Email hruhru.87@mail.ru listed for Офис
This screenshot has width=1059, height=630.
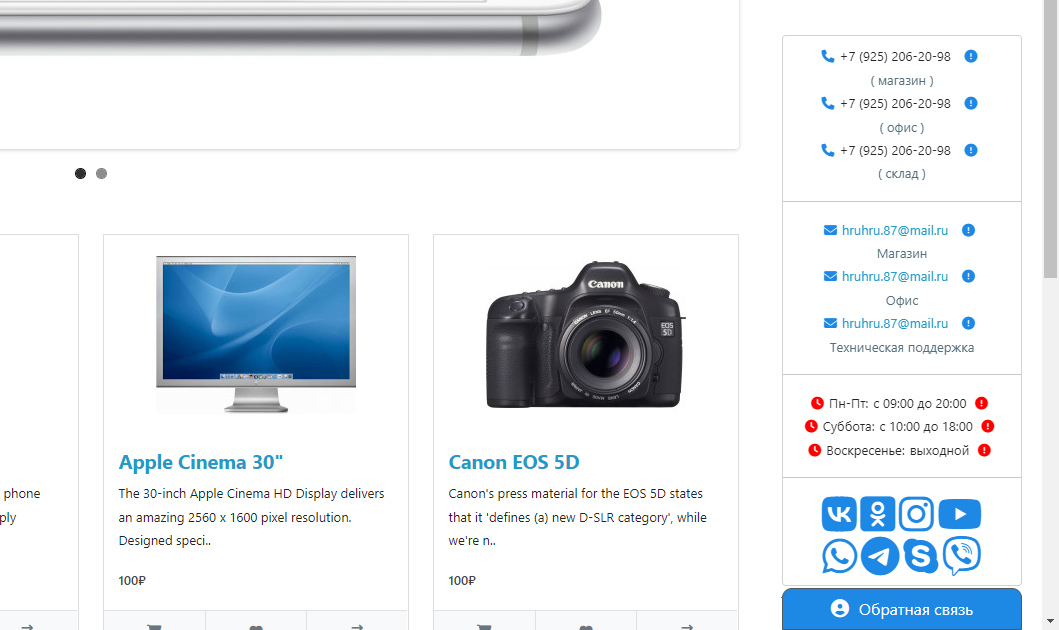(894, 277)
